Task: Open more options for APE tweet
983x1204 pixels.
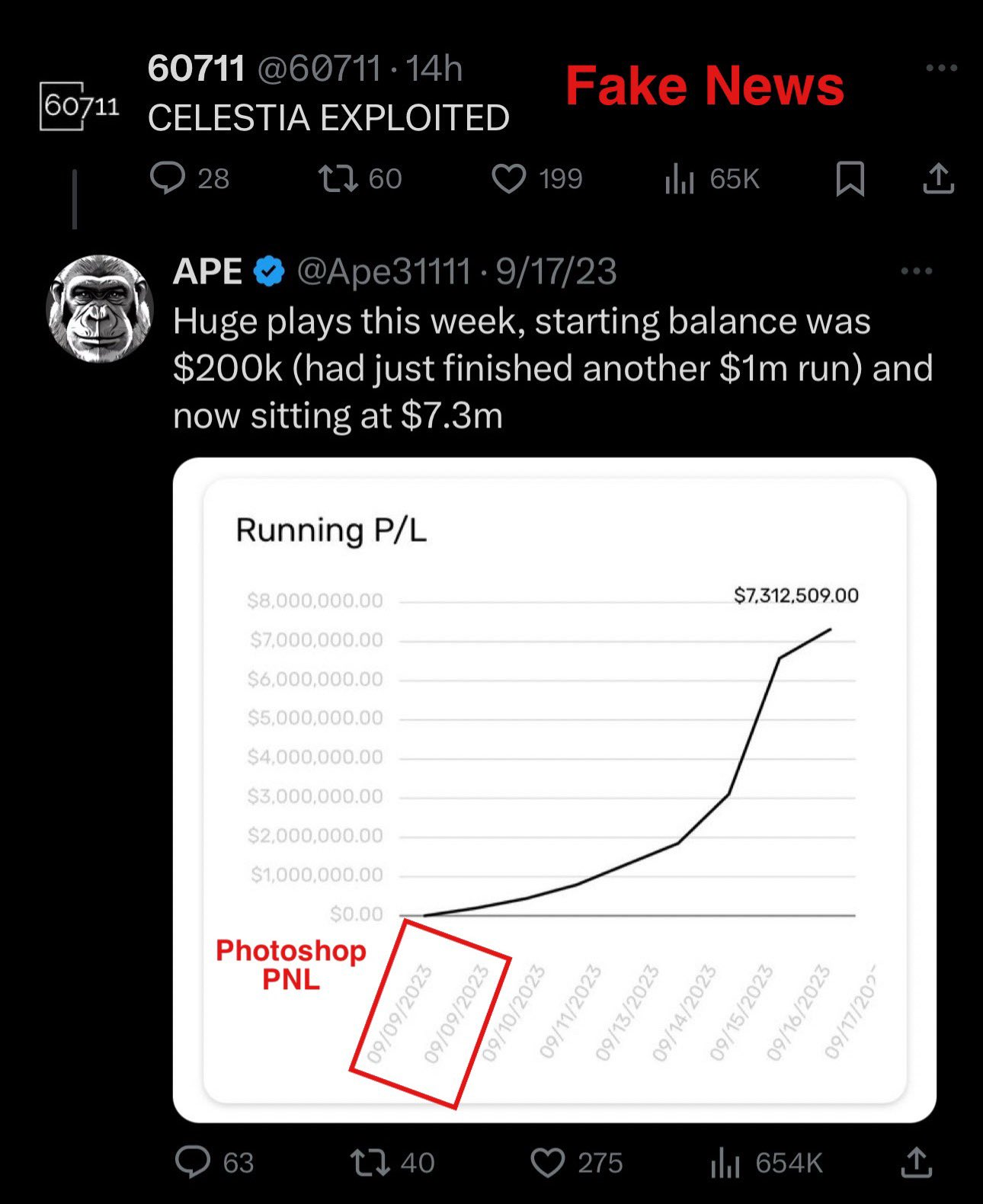Action: 916,271
